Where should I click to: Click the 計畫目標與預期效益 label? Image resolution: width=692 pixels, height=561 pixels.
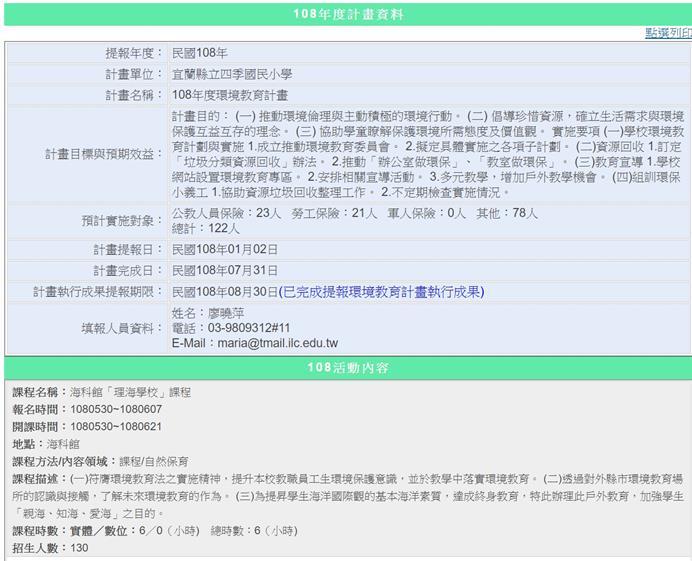click(104, 154)
